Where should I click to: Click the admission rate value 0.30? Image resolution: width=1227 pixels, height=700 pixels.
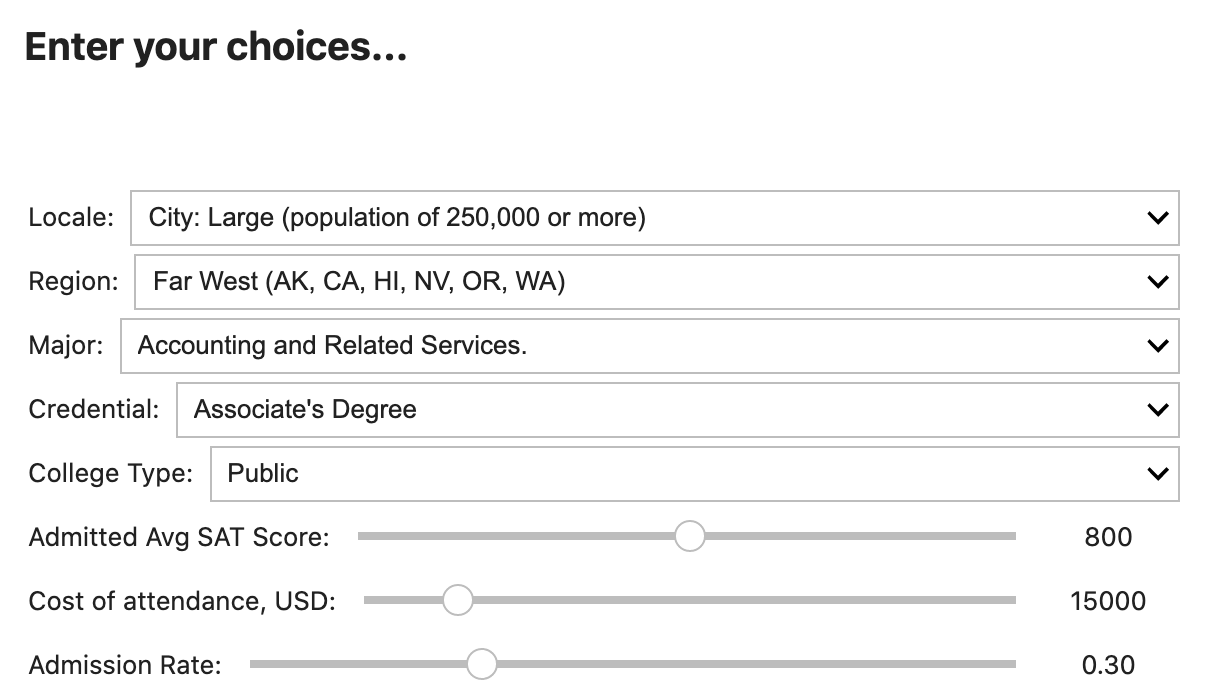click(x=1108, y=665)
